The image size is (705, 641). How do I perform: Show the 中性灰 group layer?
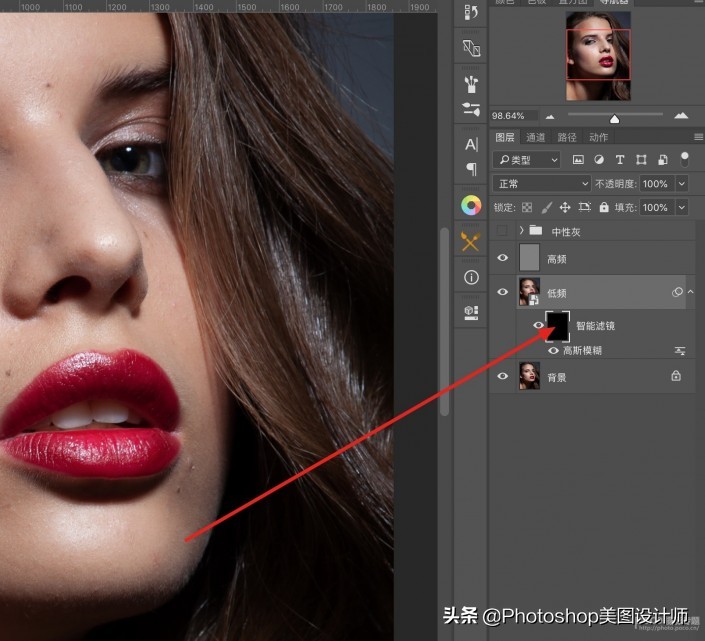(503, 231)
